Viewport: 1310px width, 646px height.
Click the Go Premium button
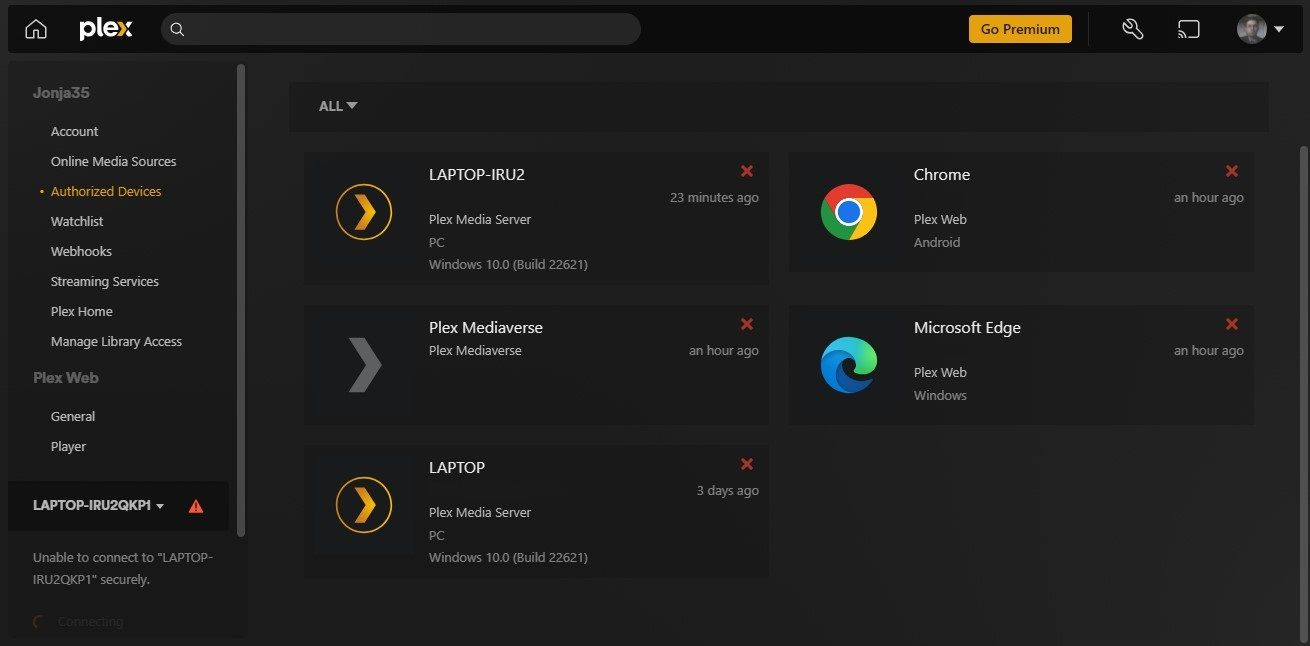1020,28
